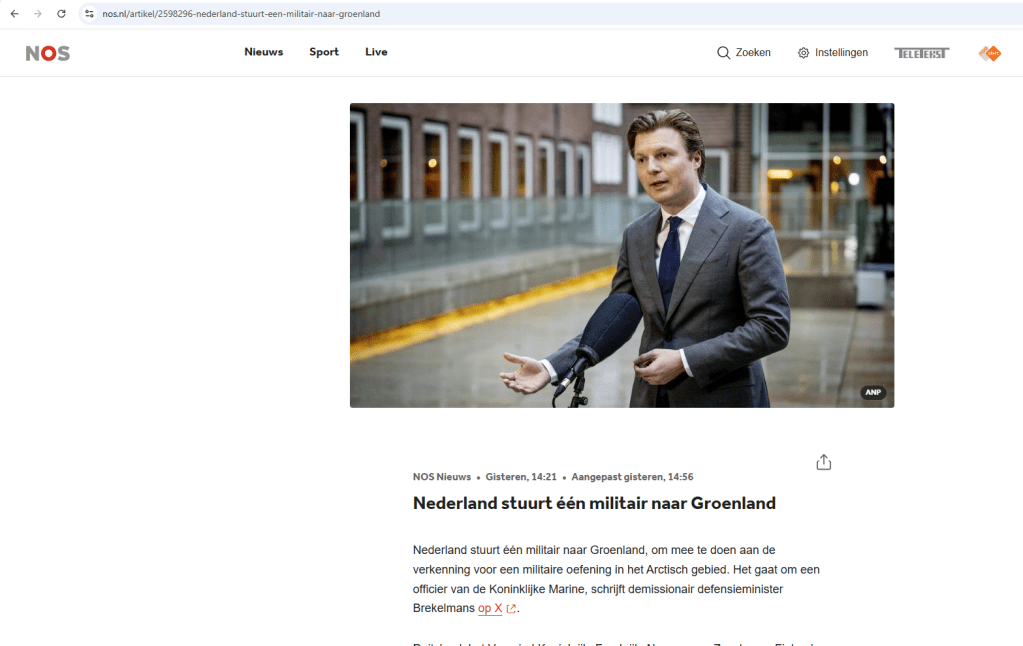
Task: Open the search magnifier icon
Action: (723, 53)
